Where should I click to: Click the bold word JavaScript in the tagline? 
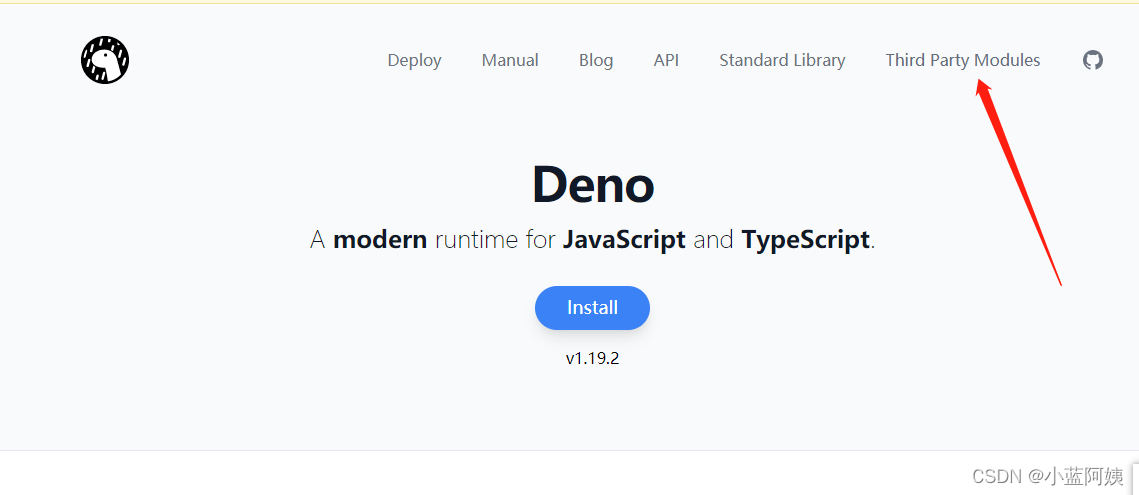624,239
